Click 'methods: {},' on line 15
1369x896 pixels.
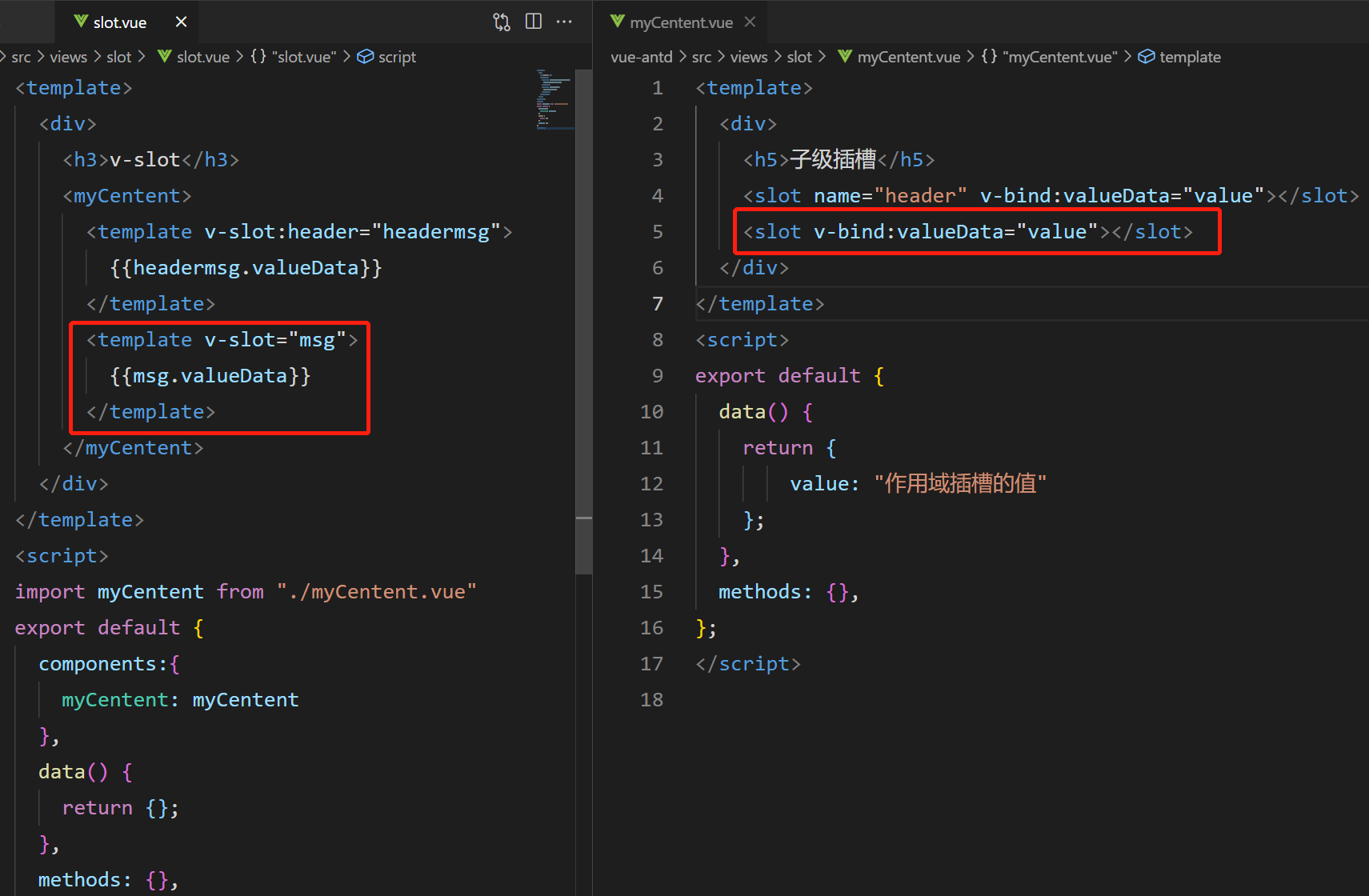[789, 592]
